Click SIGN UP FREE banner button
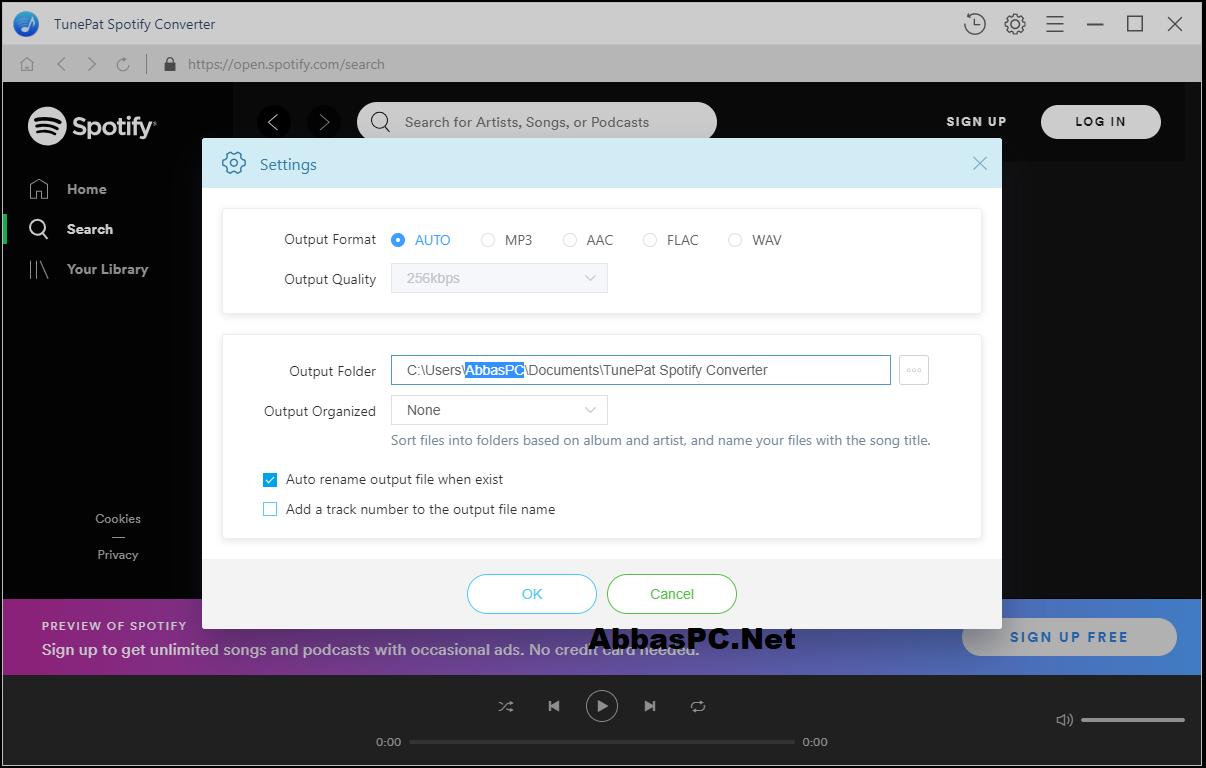This screenshot has height=768, width=1206. click(1069, 637)
